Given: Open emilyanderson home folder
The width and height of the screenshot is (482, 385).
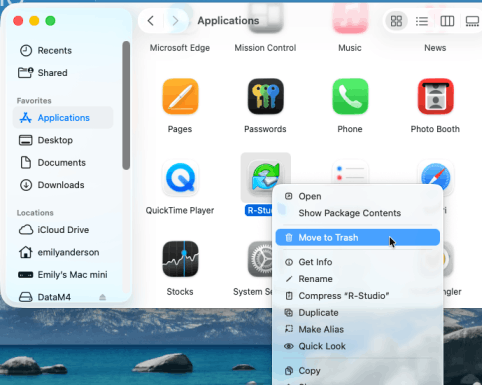Looking at the screenshot, I should [63, 252].
